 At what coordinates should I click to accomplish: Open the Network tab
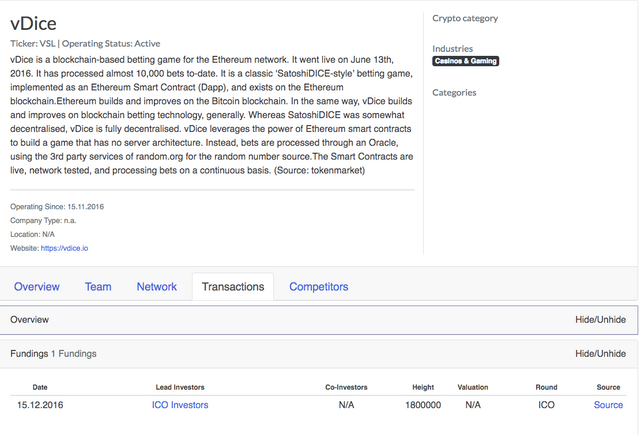pos(157,286)
